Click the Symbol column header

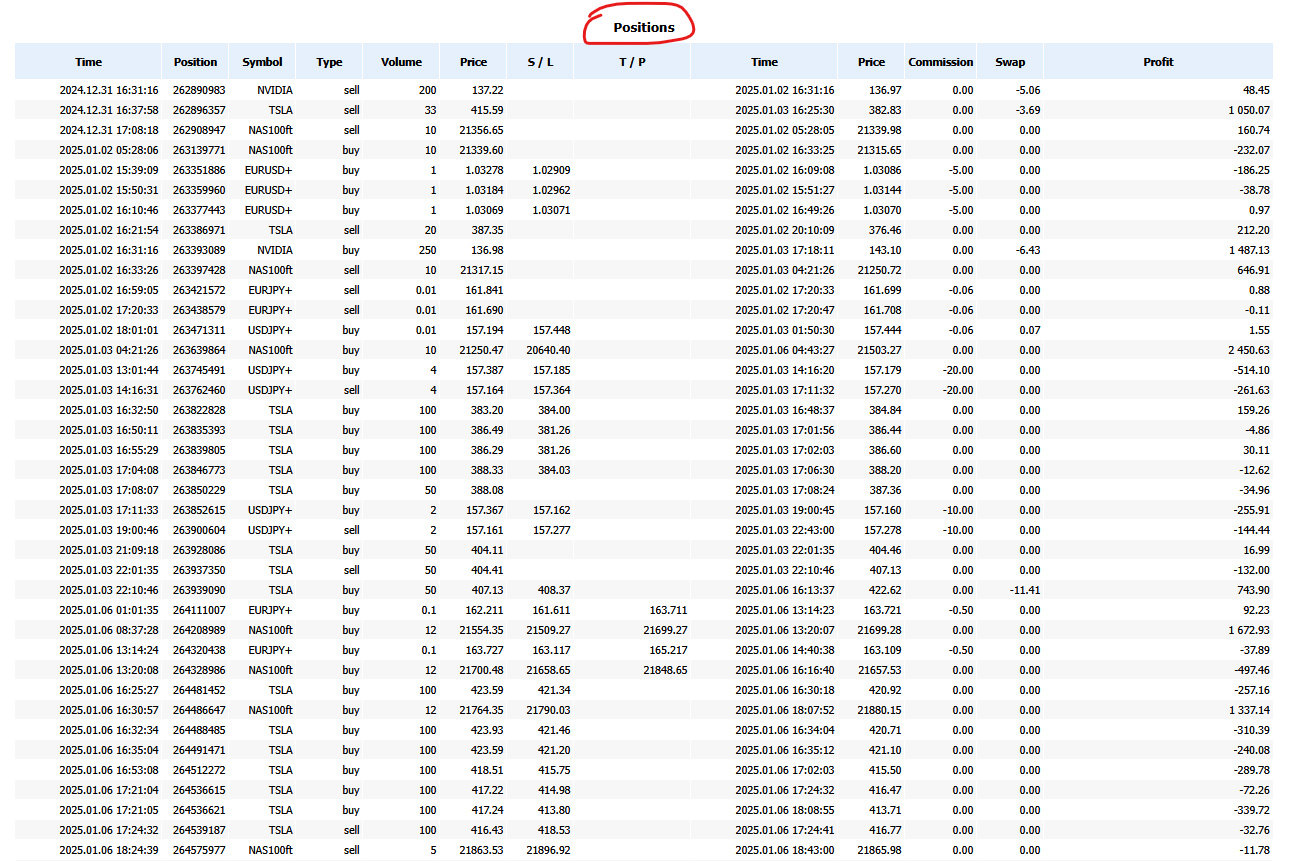(261, 61)
